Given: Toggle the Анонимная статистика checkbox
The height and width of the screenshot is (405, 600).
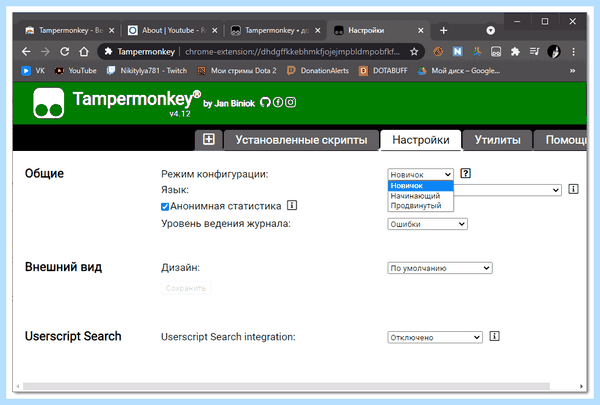Looking at the screenshot, I should click(x=165, y=207).
